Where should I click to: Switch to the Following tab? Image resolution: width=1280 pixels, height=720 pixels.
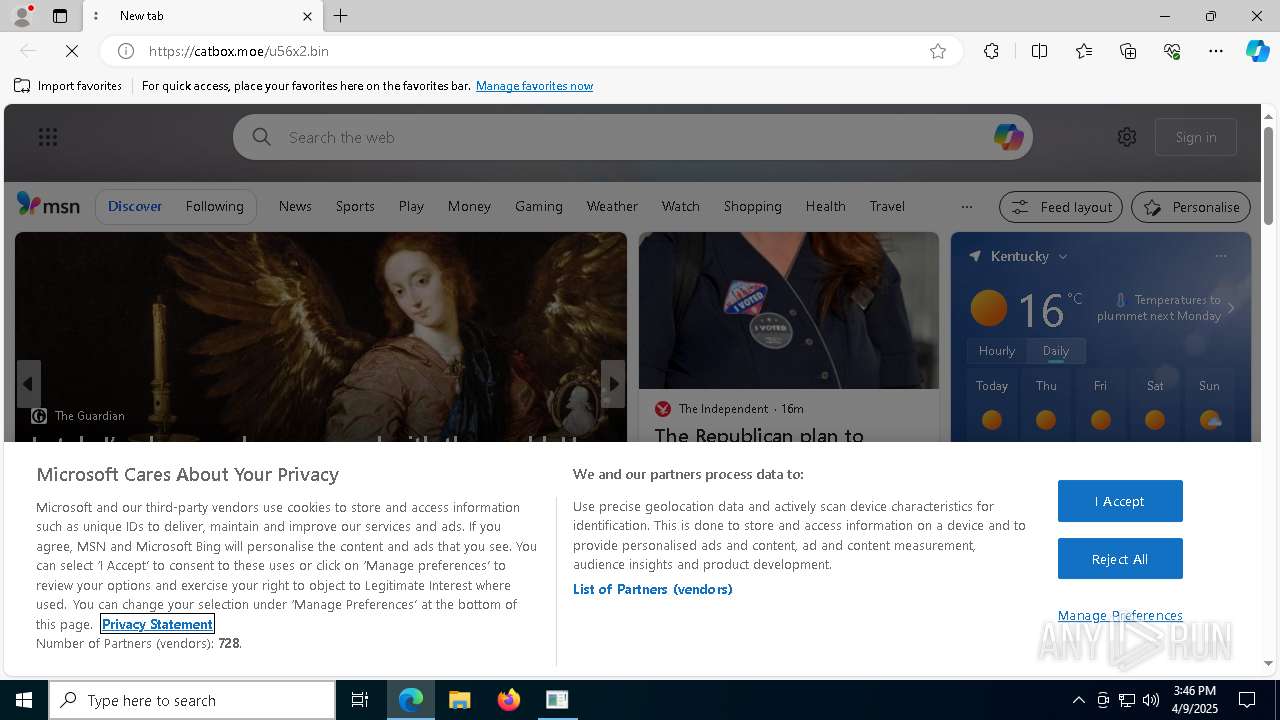pyautogui.click(x=215, y=206)
